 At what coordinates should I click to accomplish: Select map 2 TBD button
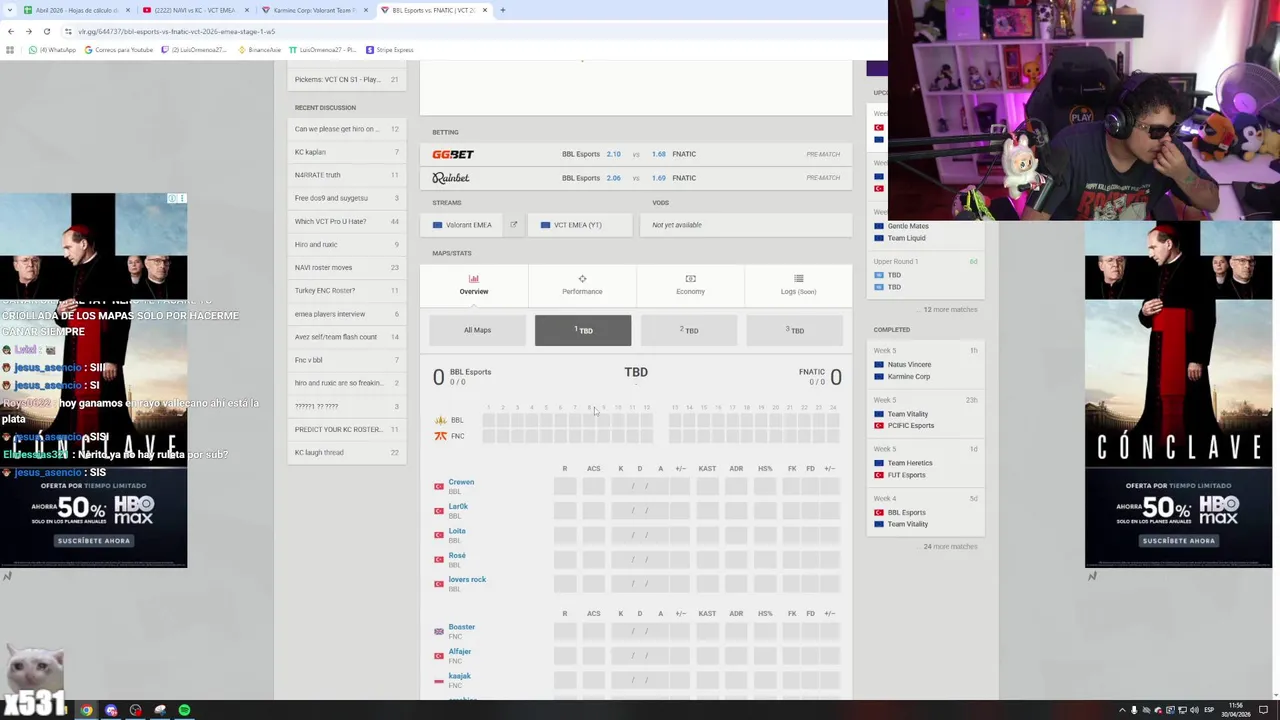point(689,330)
